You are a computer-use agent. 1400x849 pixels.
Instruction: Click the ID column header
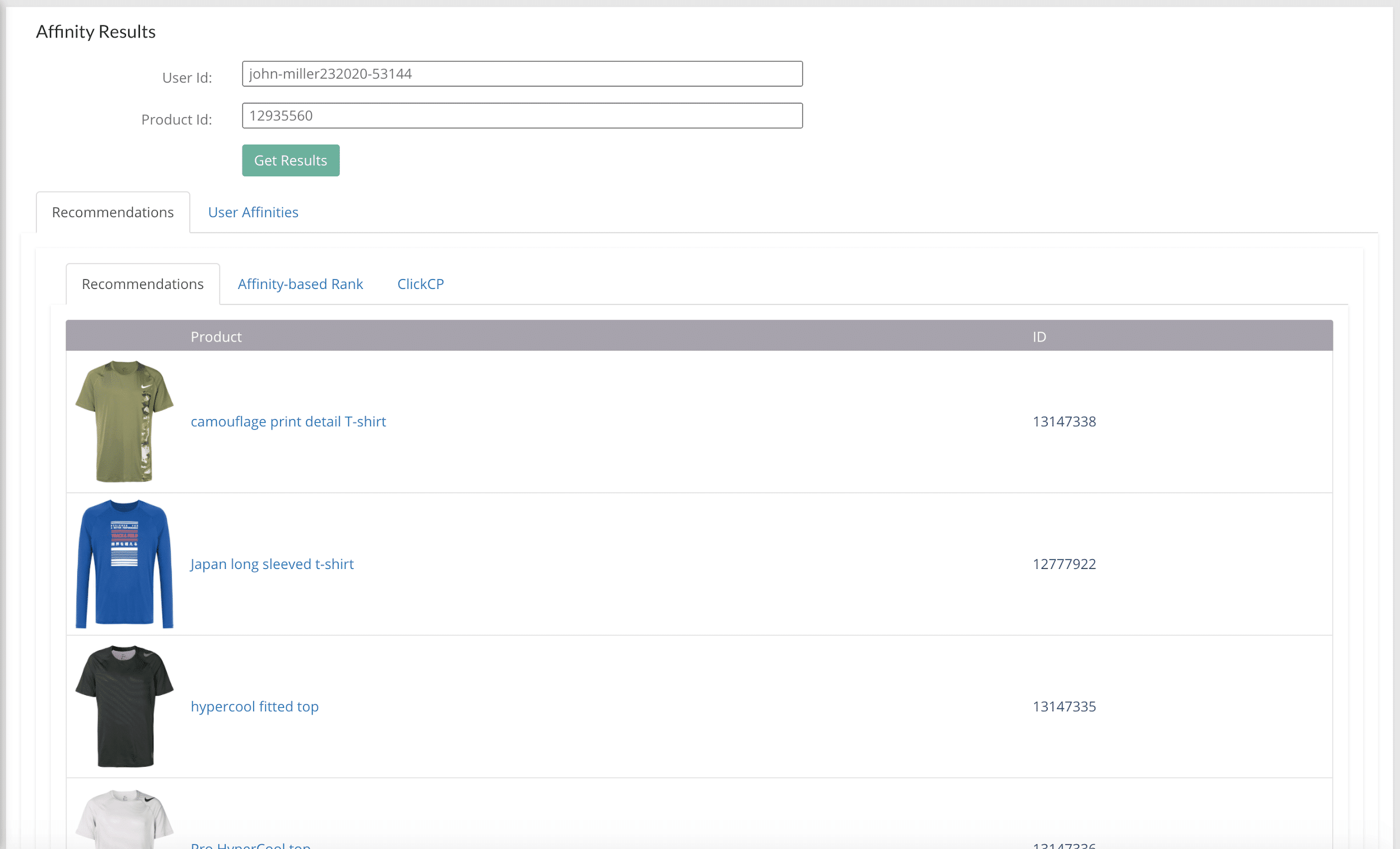[x=1039, y=337]
